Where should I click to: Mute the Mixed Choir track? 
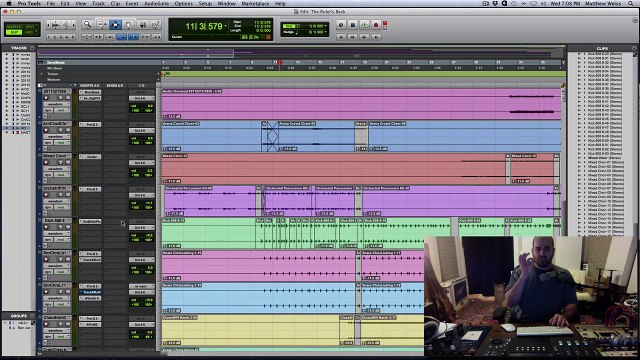point(67,162)
